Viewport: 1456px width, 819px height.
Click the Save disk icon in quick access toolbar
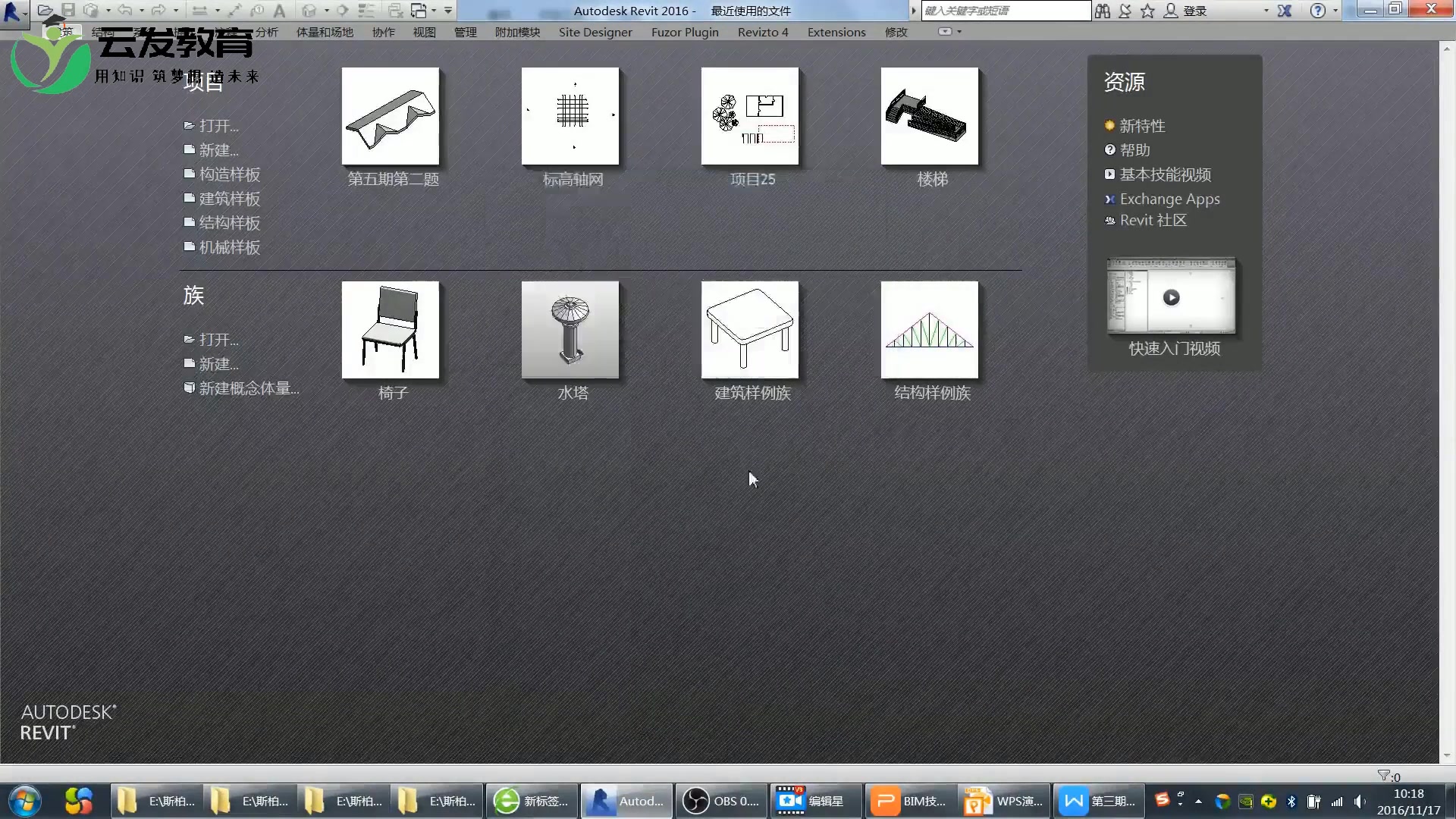click(x=68, y=11)
